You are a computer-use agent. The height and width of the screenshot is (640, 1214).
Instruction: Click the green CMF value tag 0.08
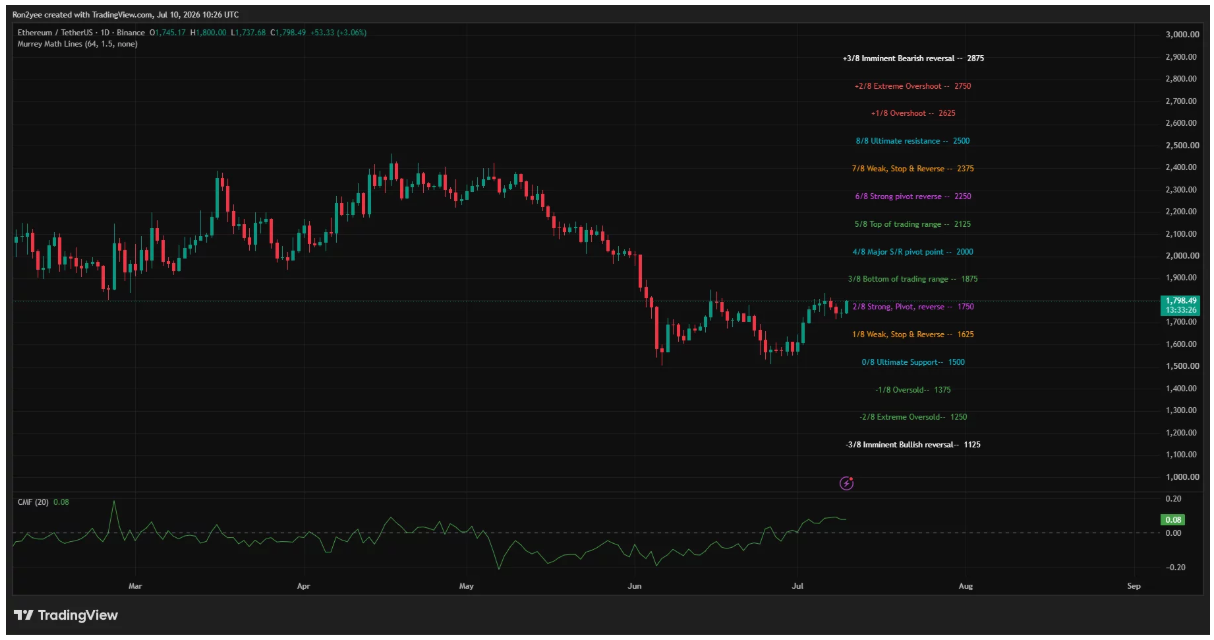[1171, 520]
